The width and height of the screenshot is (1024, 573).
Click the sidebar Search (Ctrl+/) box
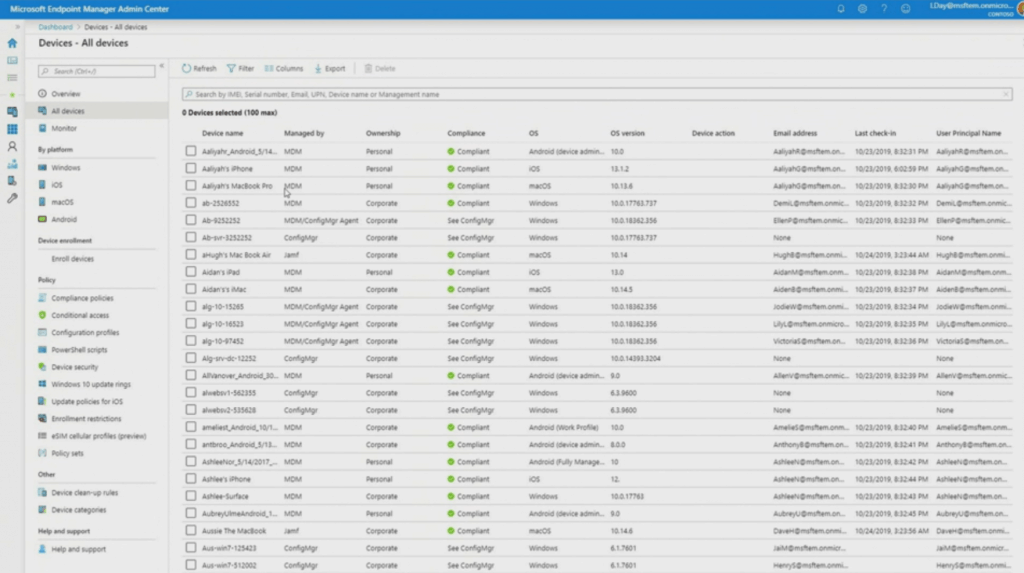coord(97,71)
